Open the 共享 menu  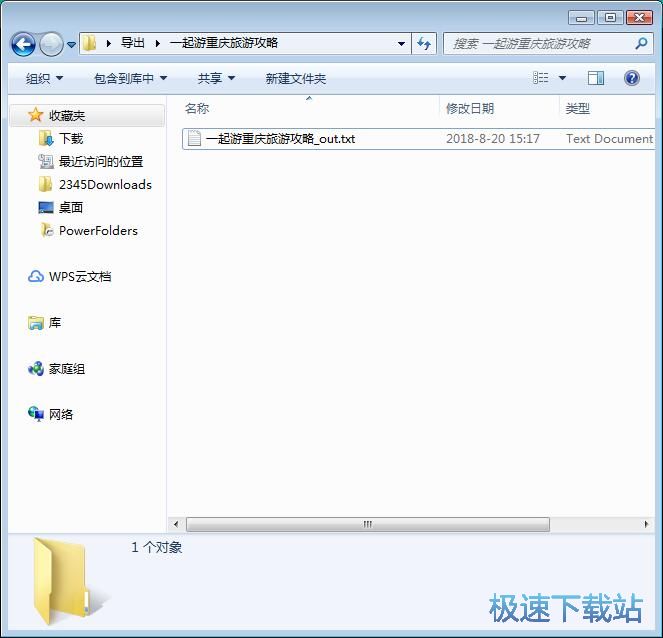[x=216, y=78]
